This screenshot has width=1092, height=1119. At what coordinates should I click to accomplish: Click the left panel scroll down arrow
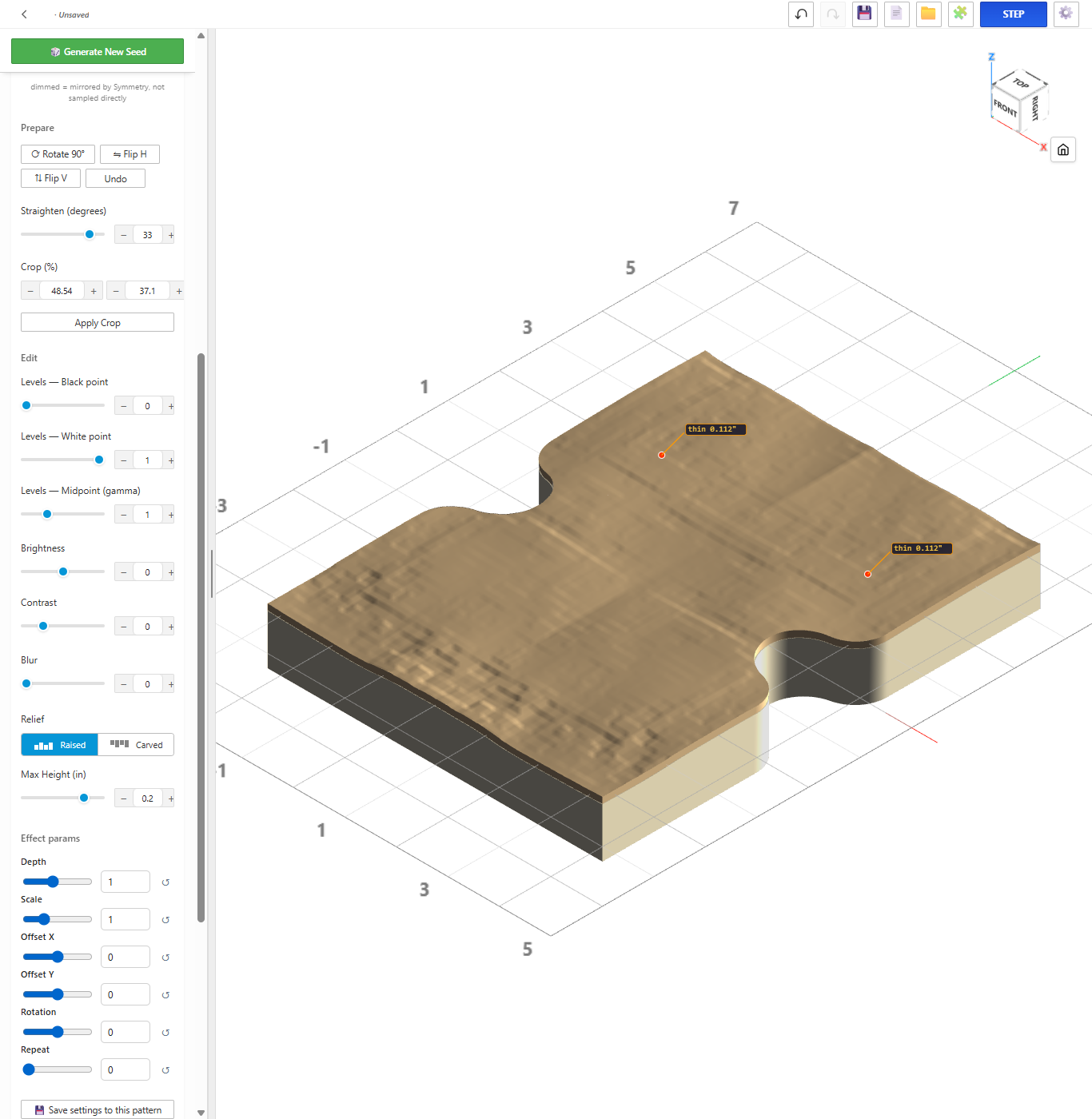point(201,1113)
